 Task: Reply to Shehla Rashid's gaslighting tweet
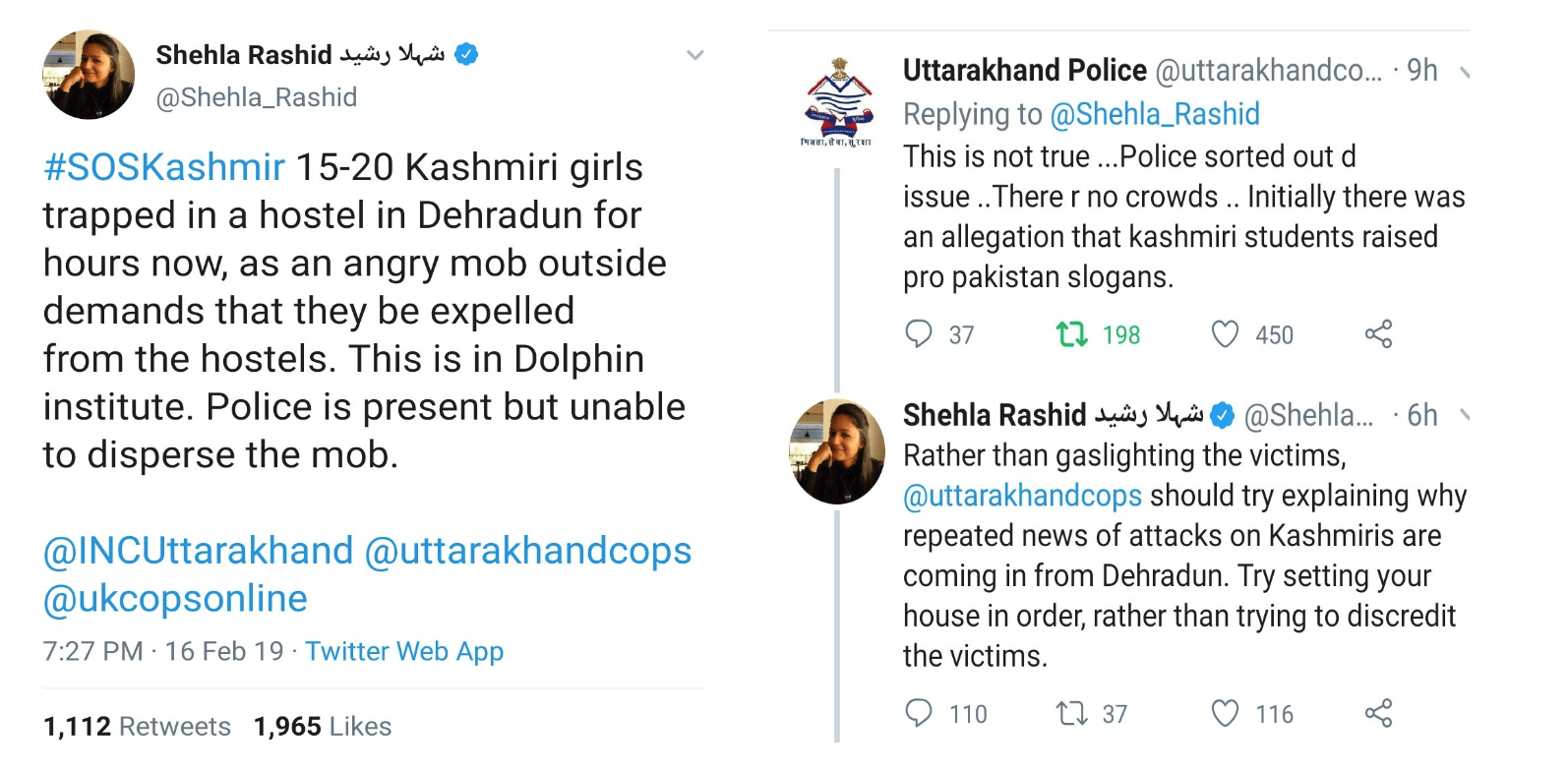pyautogui.click(x=919, y=713)
